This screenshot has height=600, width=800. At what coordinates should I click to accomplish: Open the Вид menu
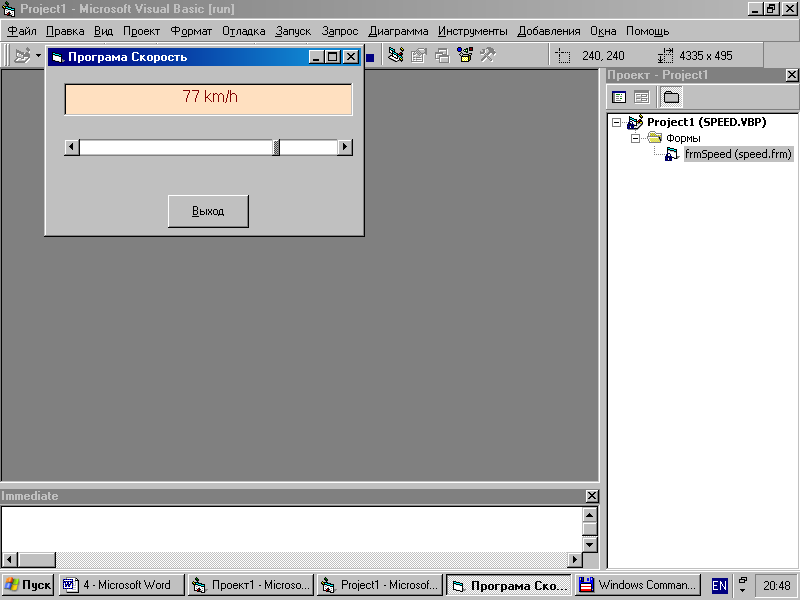click(104, 31)
